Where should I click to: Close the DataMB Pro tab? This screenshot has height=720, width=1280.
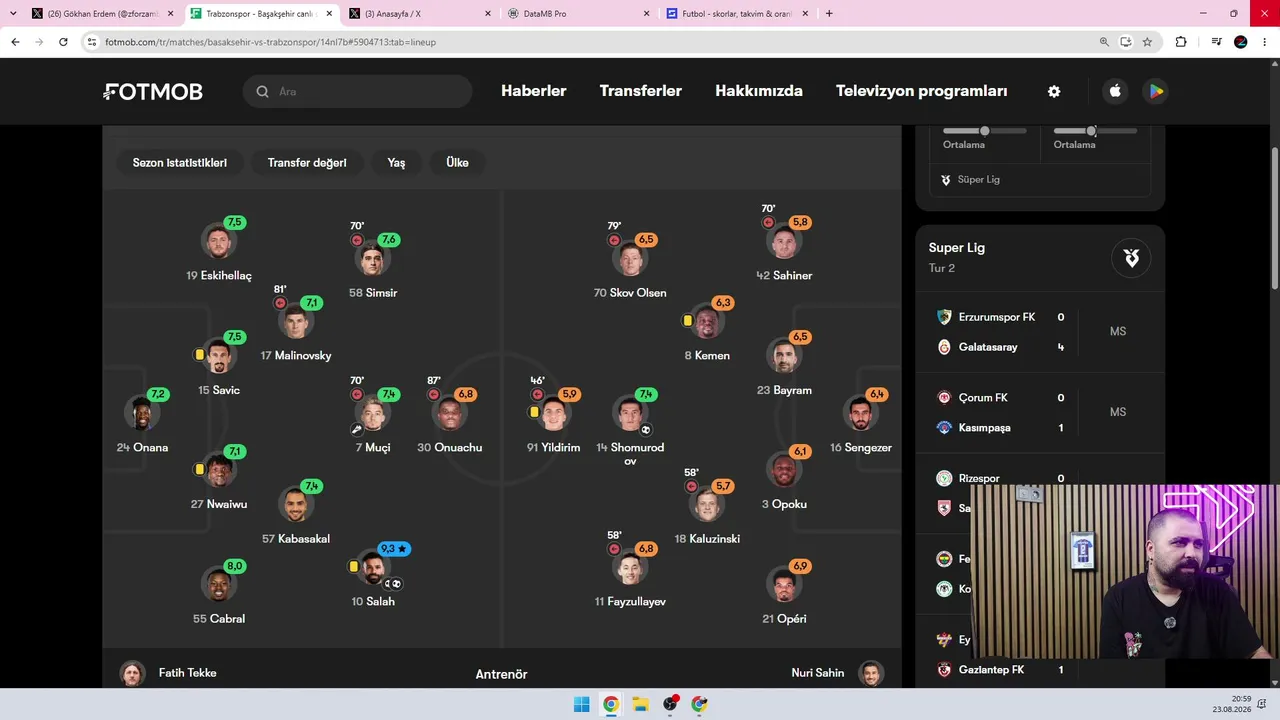pos(646,14)
